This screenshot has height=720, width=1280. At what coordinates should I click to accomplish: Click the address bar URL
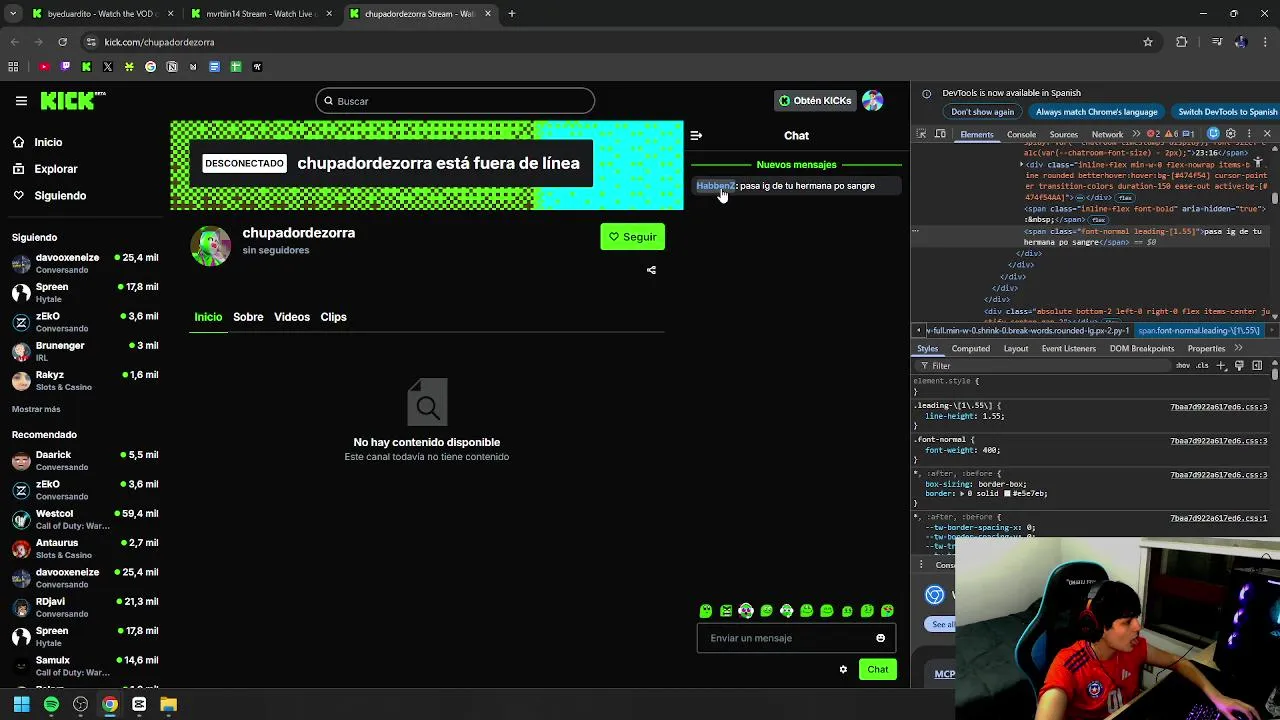(x=160, y=42)
